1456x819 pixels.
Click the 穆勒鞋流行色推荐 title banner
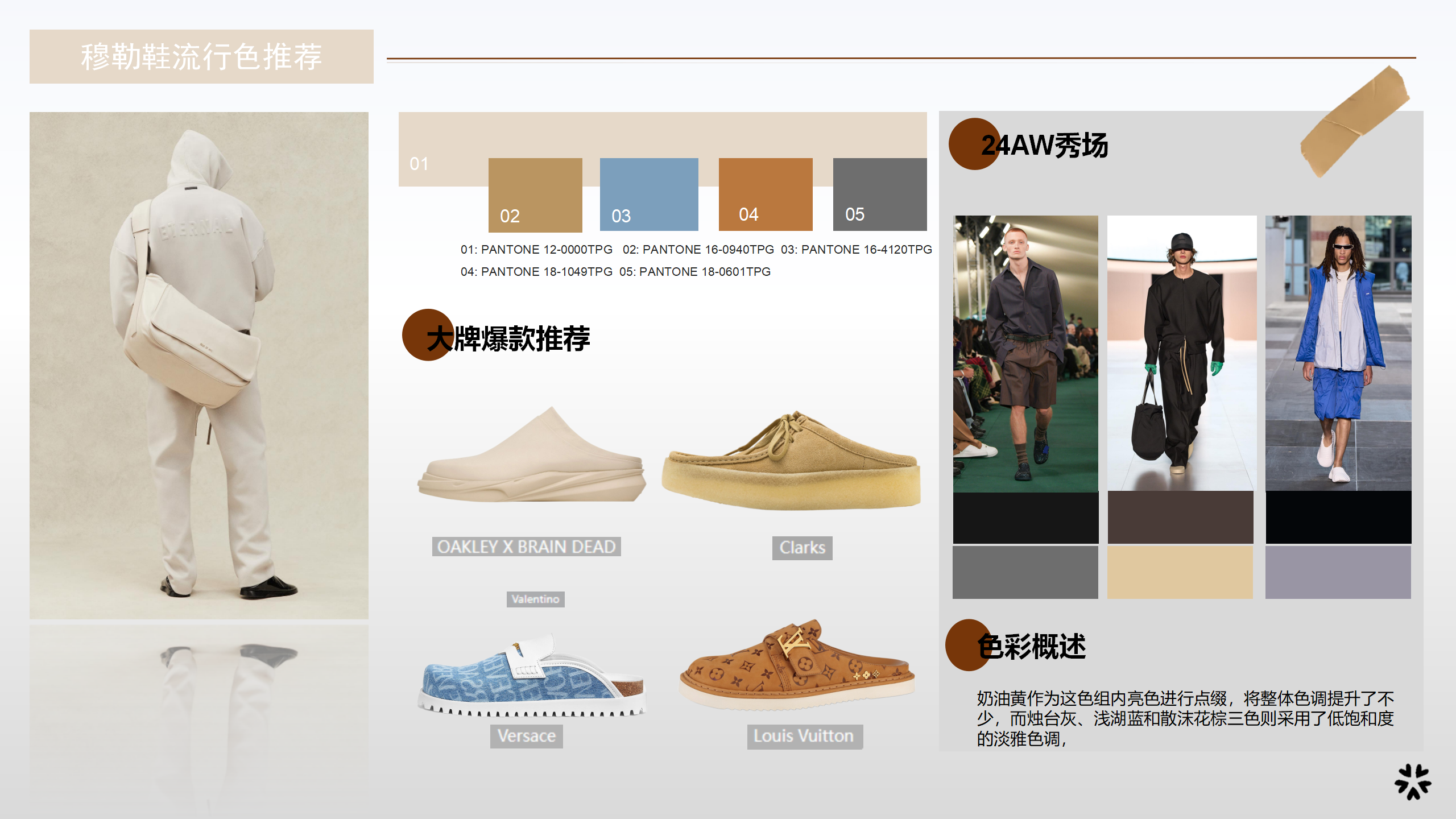201,57
